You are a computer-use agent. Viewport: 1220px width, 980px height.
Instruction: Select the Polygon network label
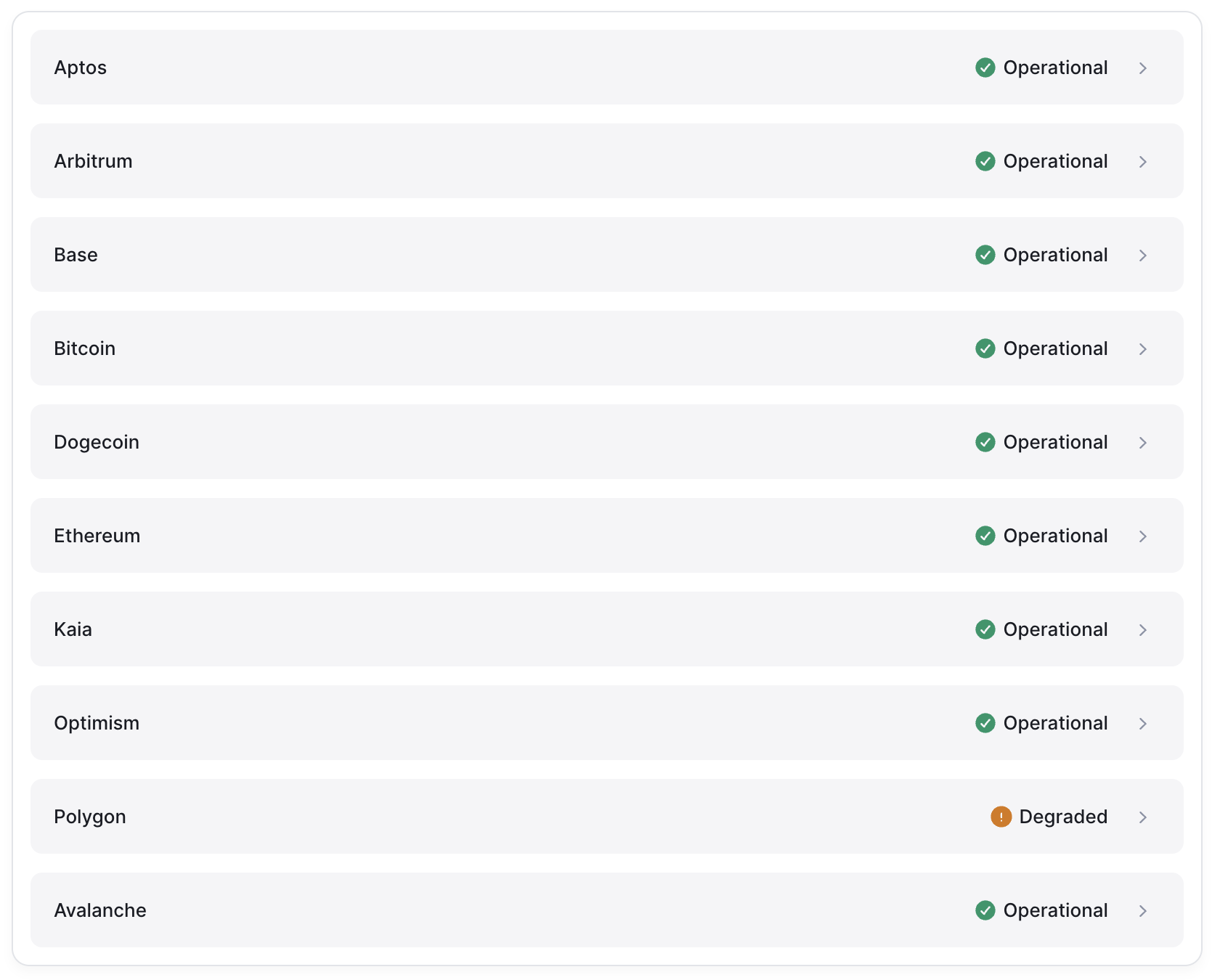click(x=90, y=817)
